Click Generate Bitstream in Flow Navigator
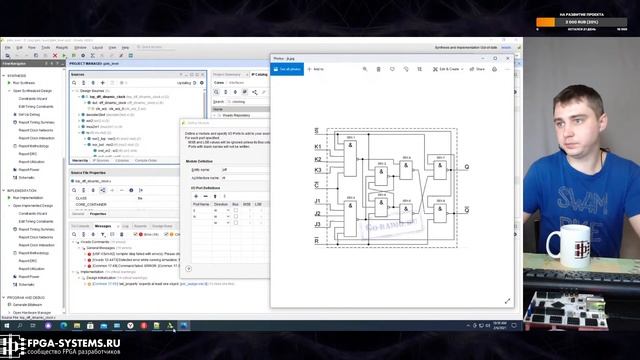 tap(27, 305)
